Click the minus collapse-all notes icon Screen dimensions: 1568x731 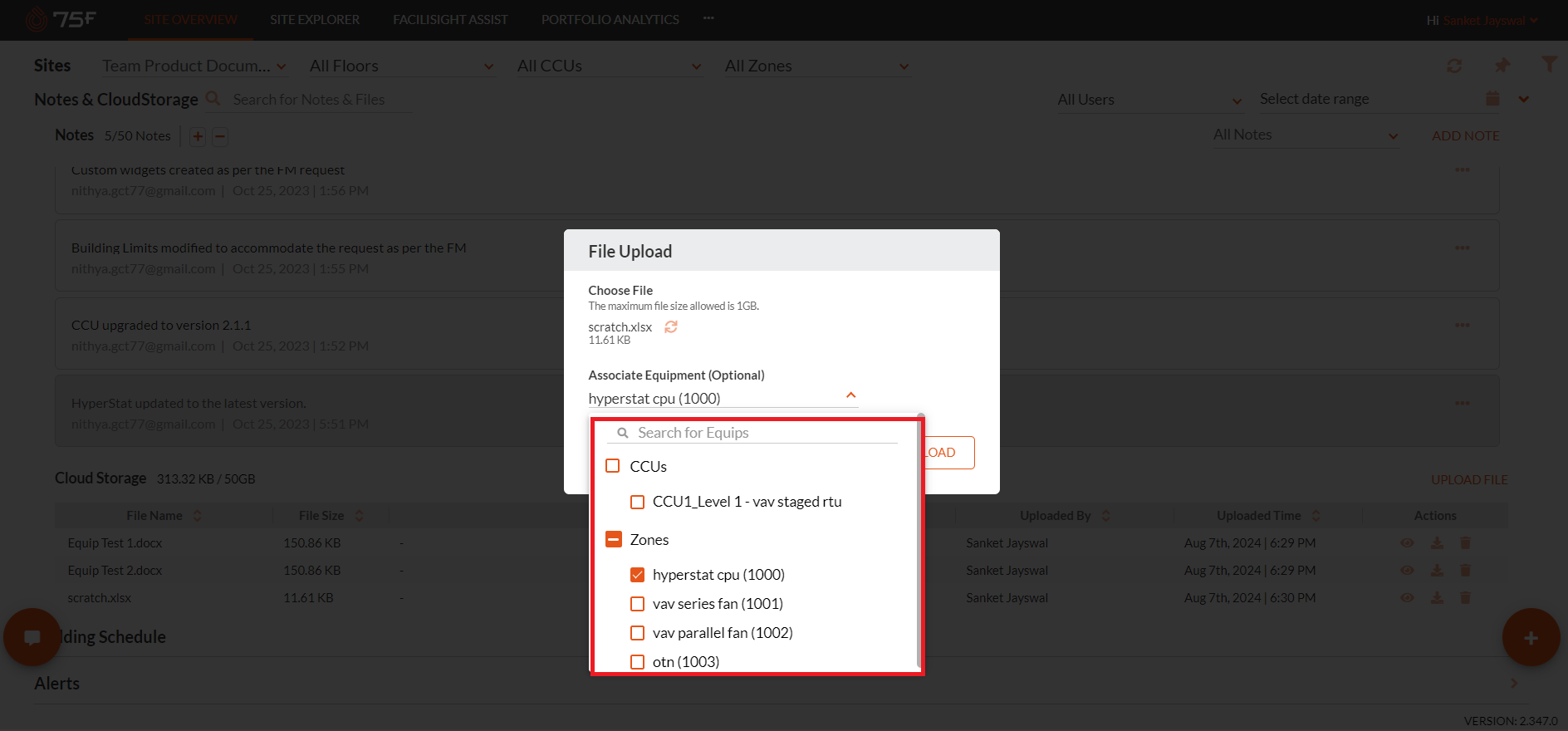click(x=220, y=136)
